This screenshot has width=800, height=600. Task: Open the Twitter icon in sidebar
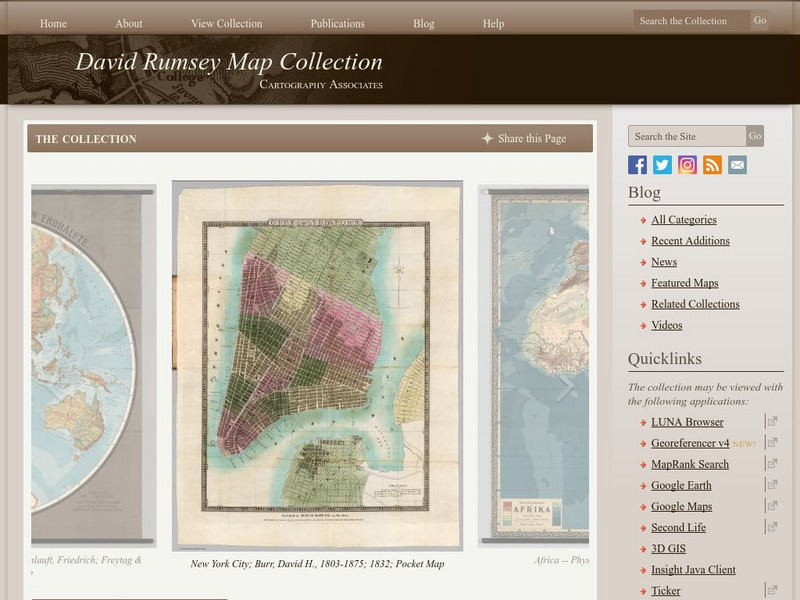click(x=662, y=165)
